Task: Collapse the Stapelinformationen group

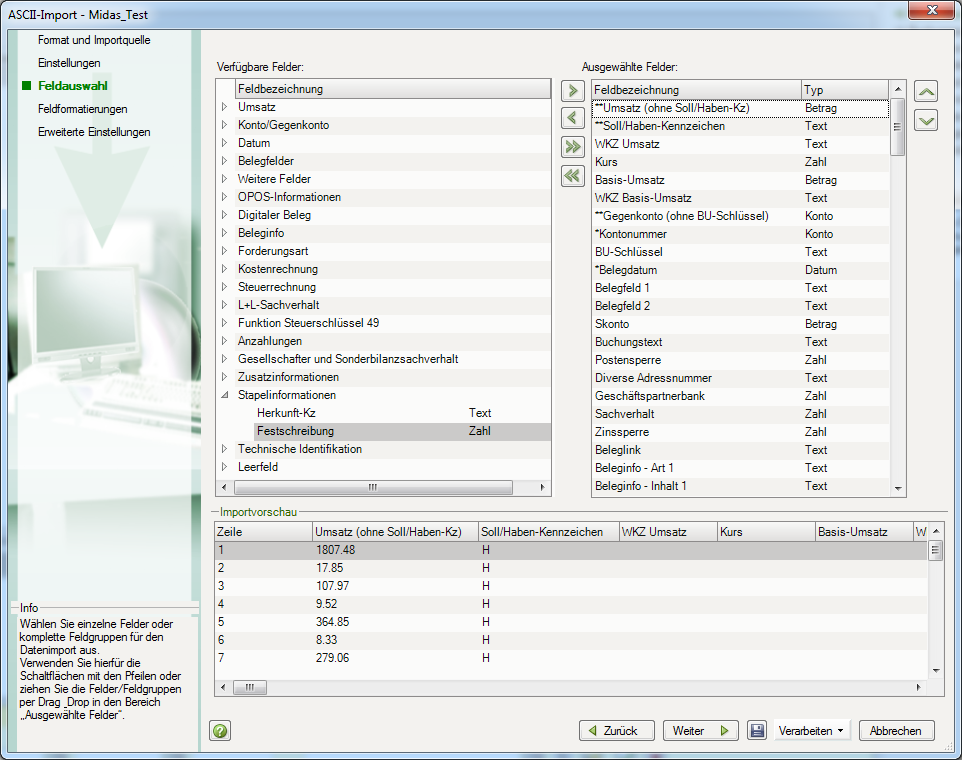Action: [x=225, y=395]
